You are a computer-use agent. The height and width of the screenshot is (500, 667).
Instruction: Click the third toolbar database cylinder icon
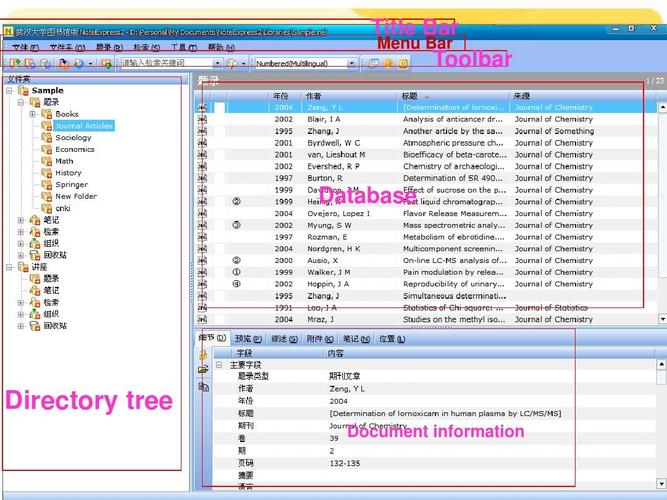(x=46, y=63)
